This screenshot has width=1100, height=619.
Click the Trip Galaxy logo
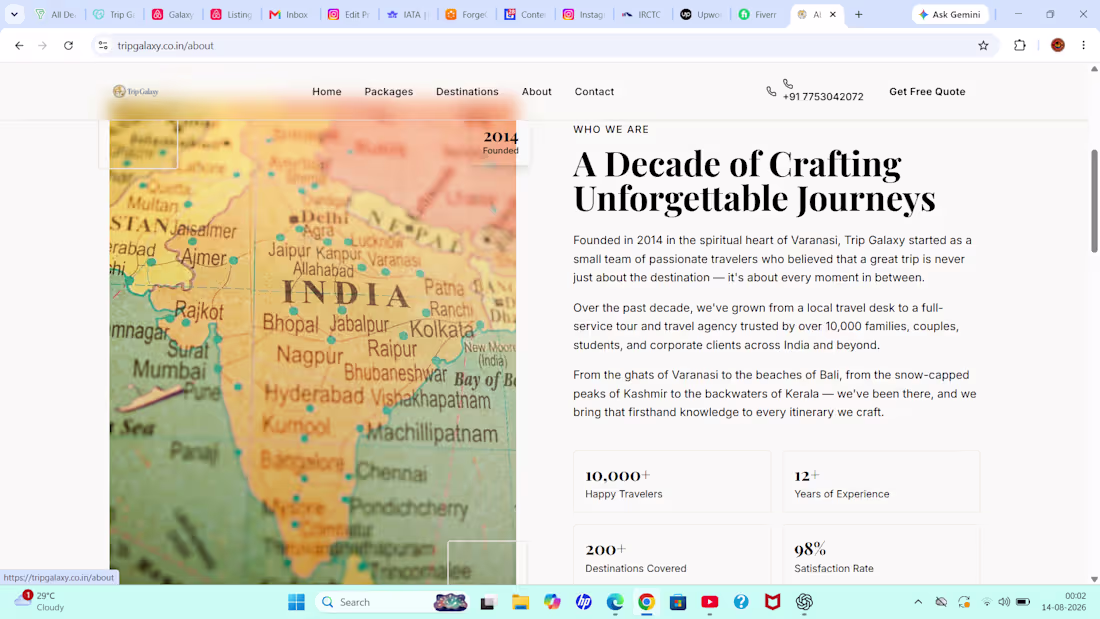click(136, 91)
